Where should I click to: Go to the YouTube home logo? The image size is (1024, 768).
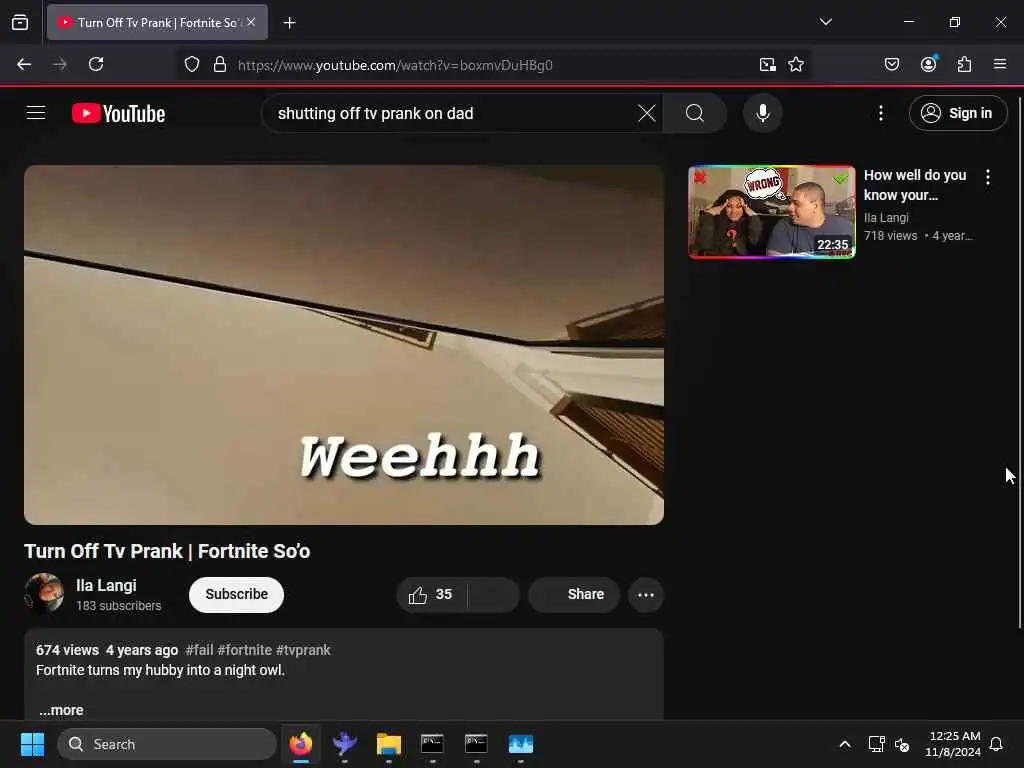coord(118,114)
